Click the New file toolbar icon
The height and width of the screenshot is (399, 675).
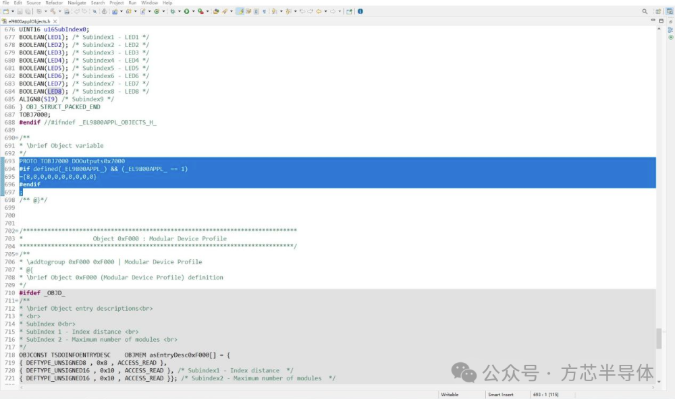tap(6, 11)
